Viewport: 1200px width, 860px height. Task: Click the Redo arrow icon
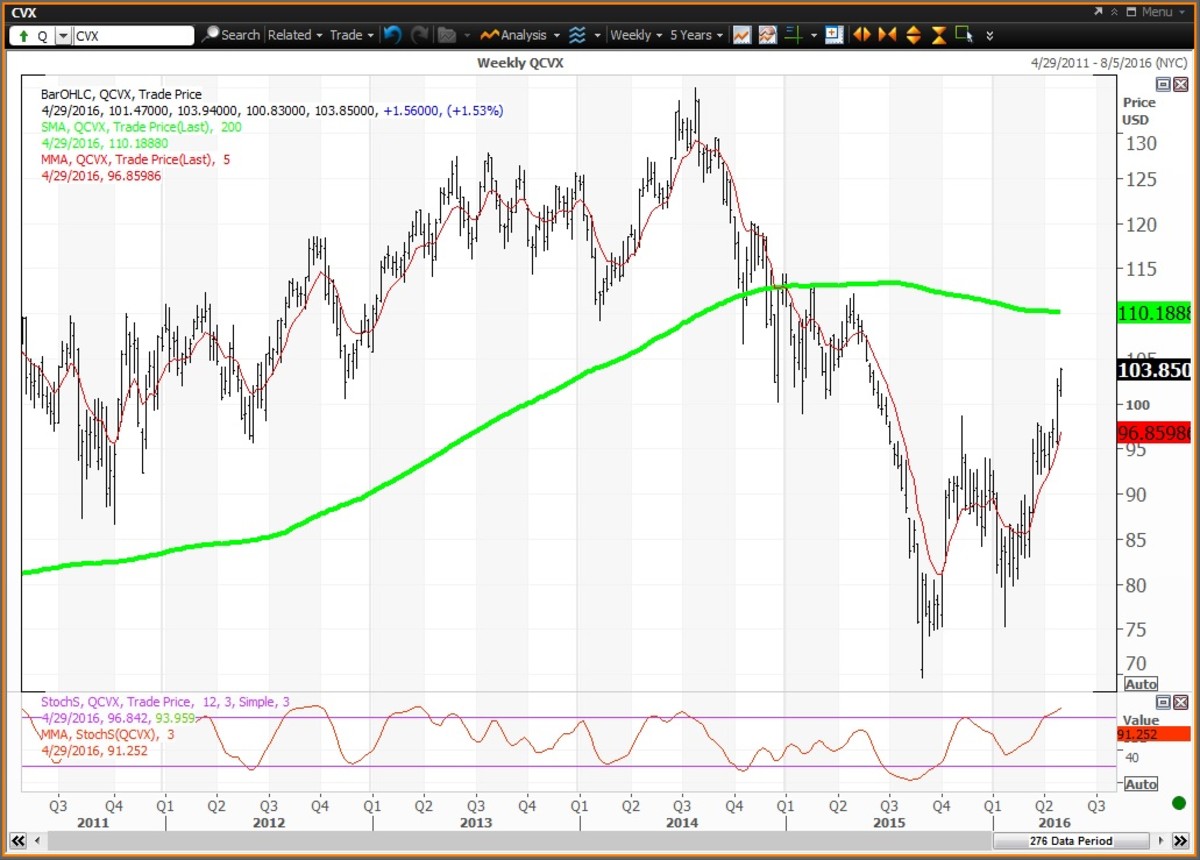click(419, 35)
